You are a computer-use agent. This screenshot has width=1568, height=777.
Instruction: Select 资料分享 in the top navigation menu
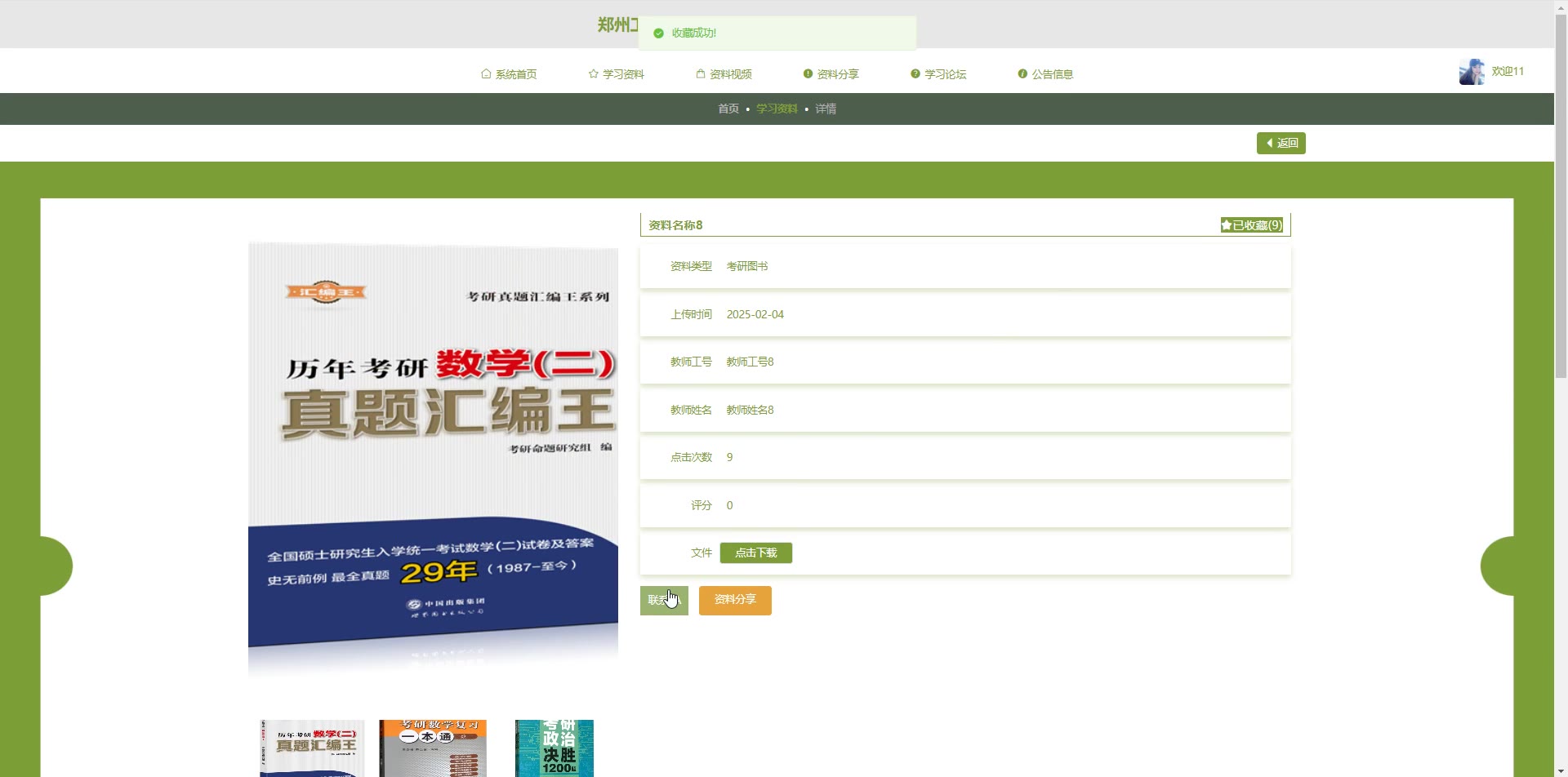point(831,74)
